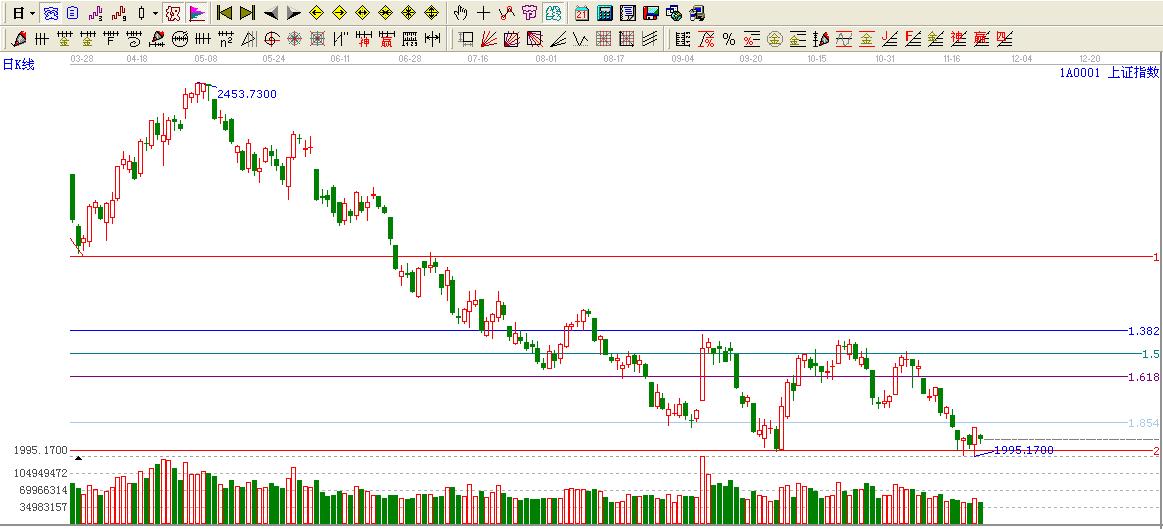Select the hand pan tool

(x=460, y=13)
